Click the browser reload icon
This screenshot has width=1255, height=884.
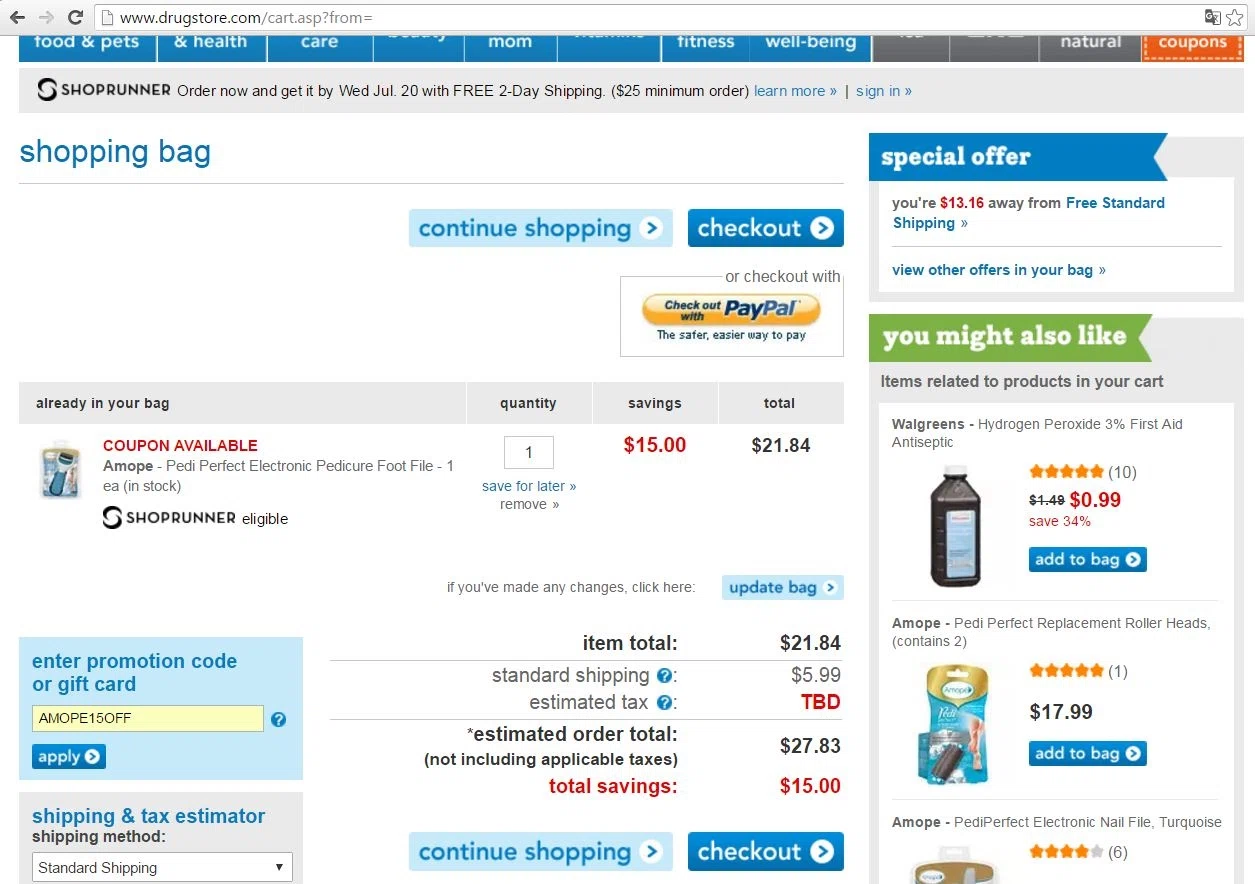(x=75, y=17)
